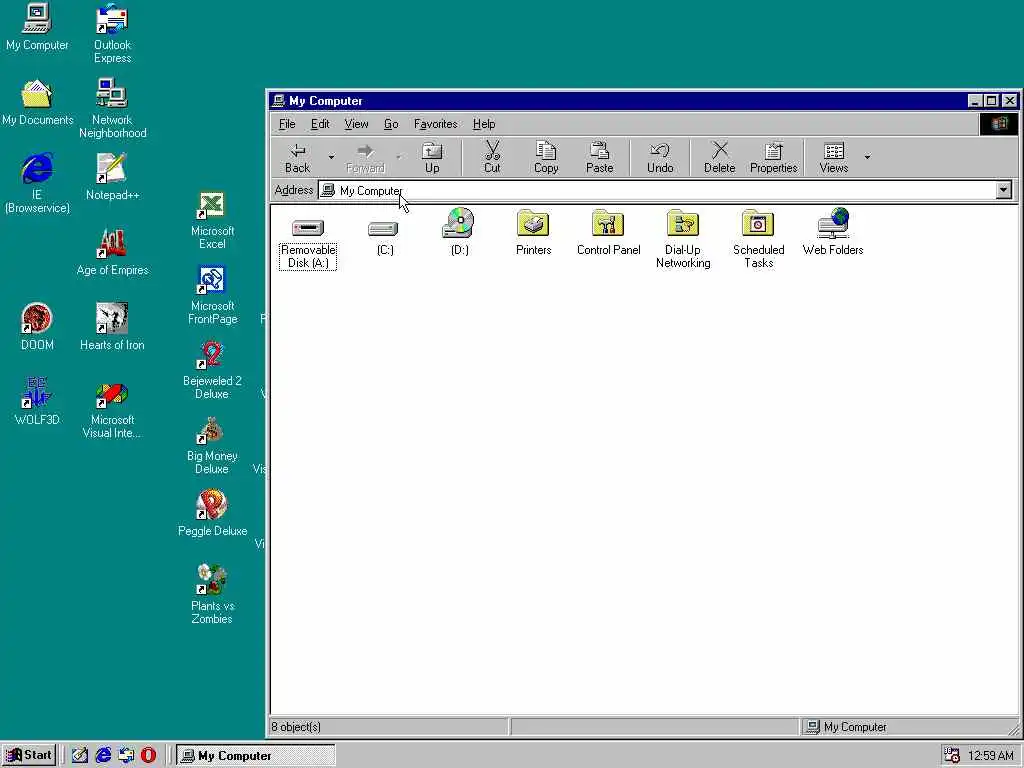Select Plants vs Zombies desktop shortcut
Image resolution: width=1024 pixels, height=768 pixels.
[212, 596]
